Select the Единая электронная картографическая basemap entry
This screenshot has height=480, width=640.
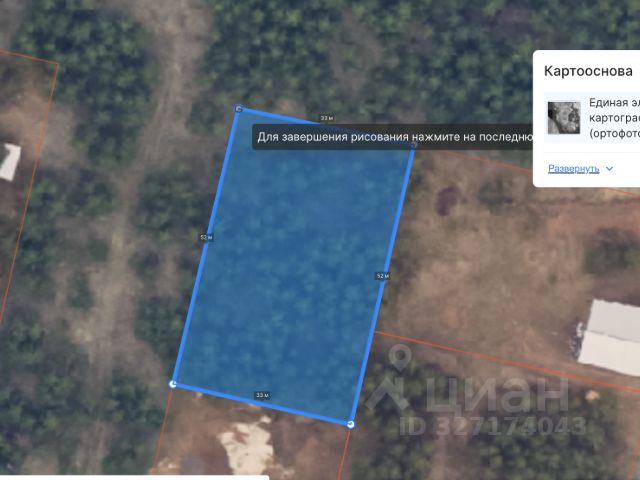click(x=592, y=118)
